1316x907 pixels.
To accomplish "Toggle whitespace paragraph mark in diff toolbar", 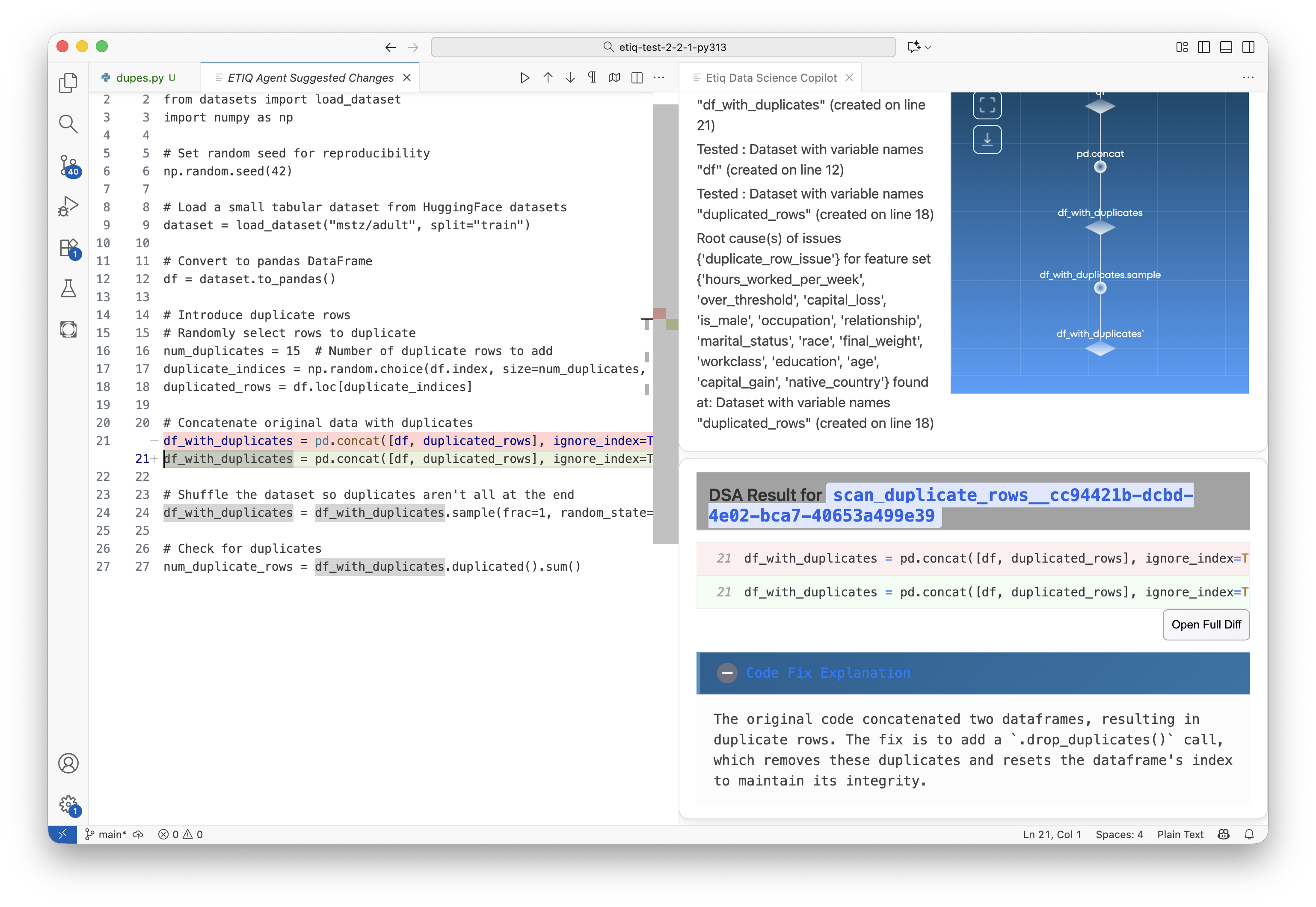I will click(592, 78).
